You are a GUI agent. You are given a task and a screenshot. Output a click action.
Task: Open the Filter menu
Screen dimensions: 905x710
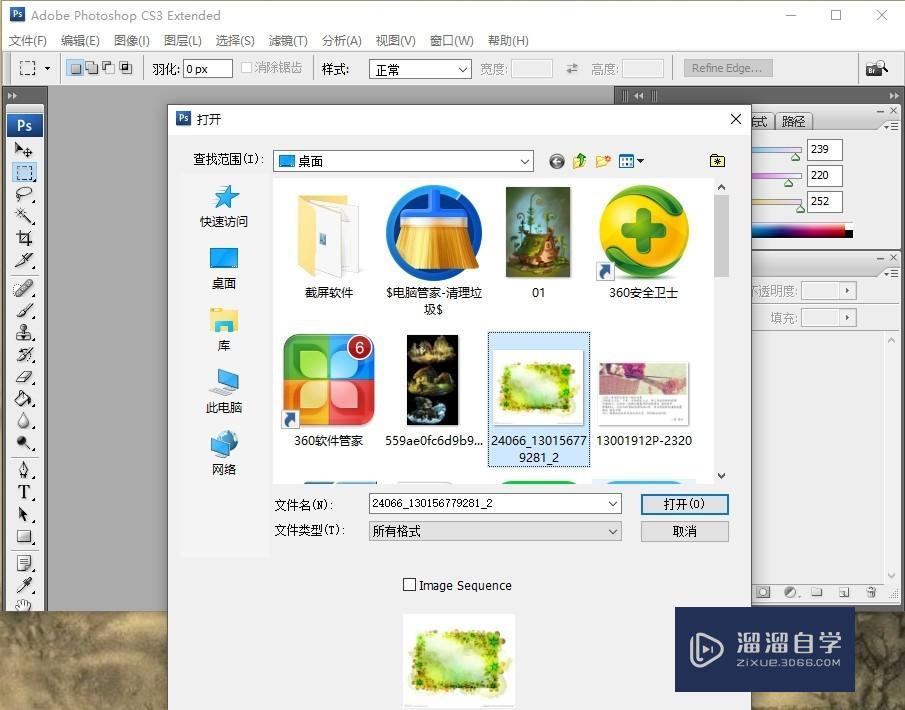[x=287, y=40]
